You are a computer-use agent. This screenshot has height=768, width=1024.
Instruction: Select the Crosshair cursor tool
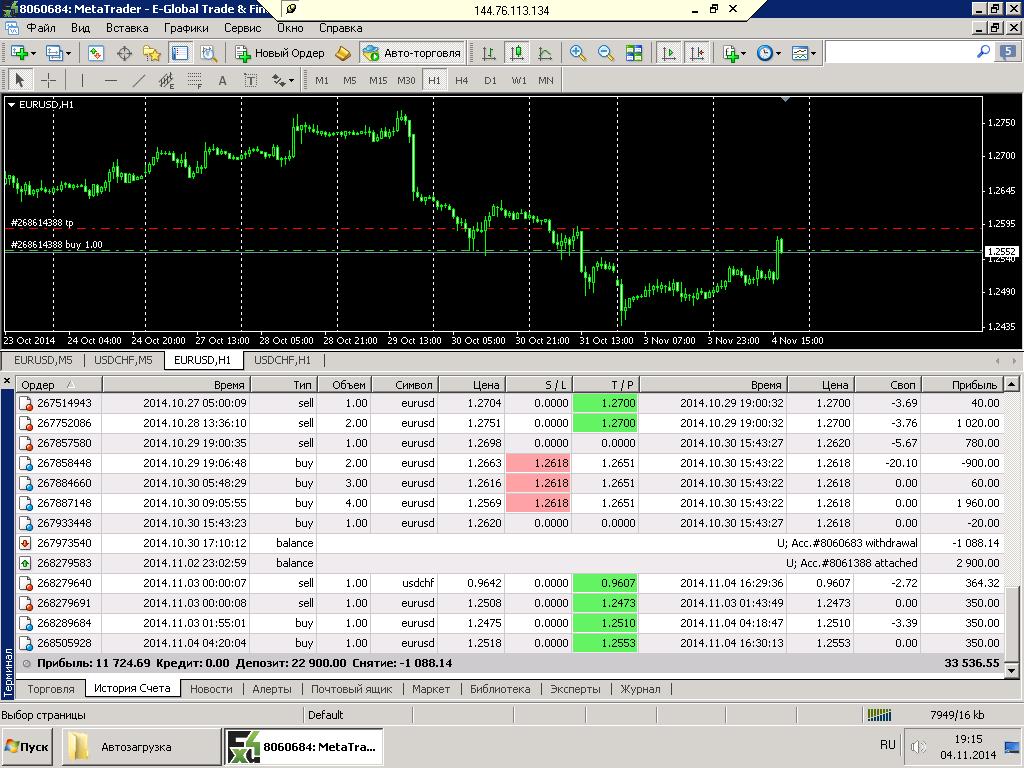click(x=48, y=80)
